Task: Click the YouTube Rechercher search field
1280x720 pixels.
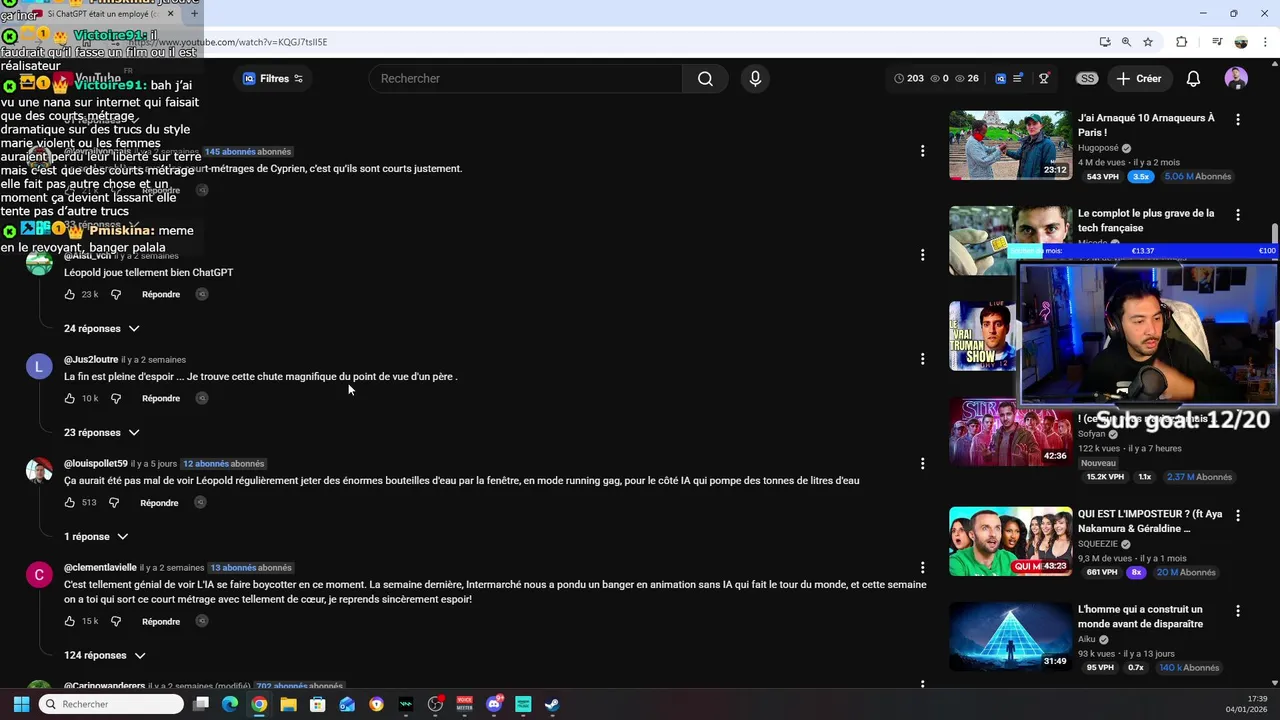Action: (526, 79)
